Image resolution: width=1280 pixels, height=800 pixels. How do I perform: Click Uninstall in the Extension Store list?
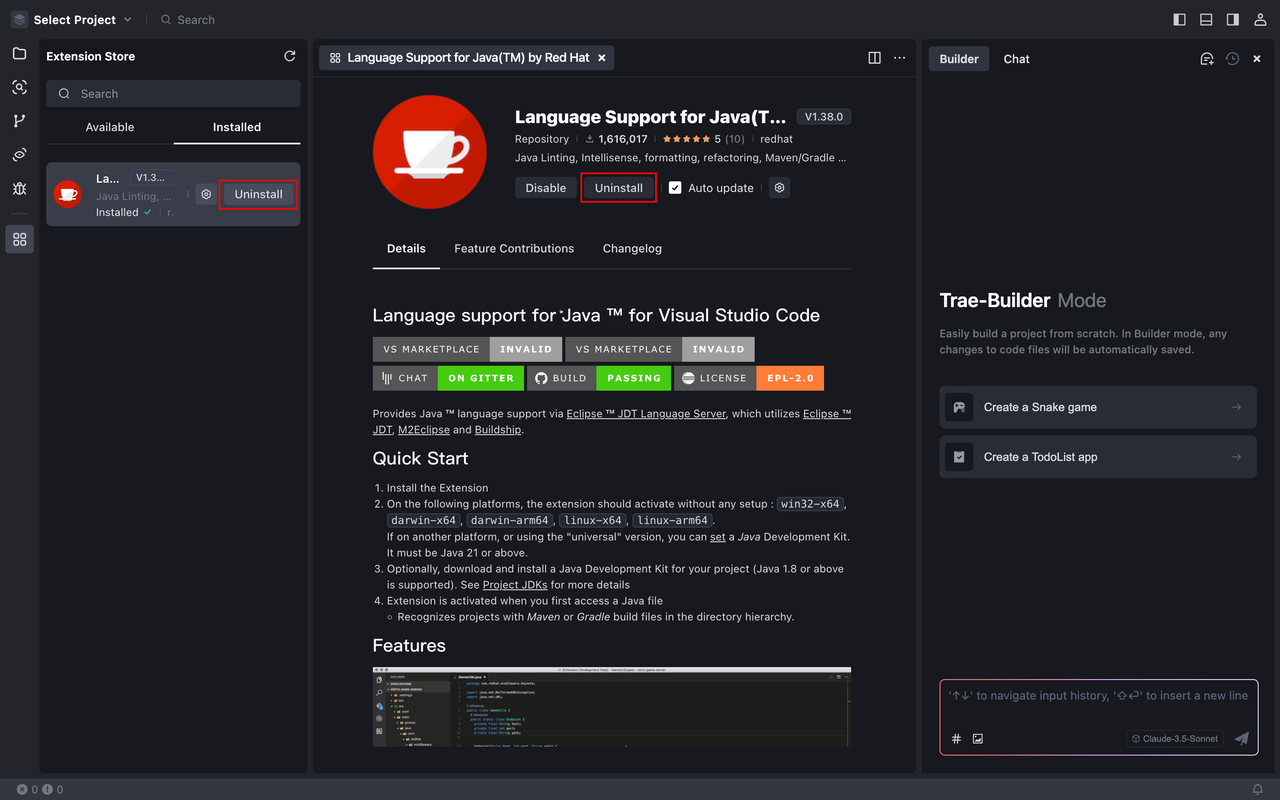click(x=259, y=194)
